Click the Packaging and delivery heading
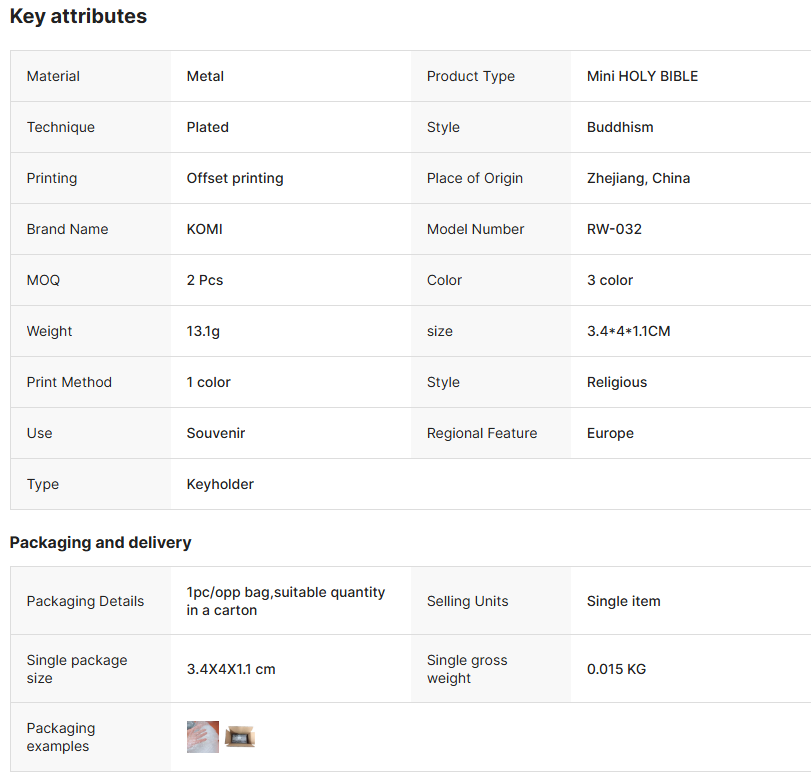 100,542
